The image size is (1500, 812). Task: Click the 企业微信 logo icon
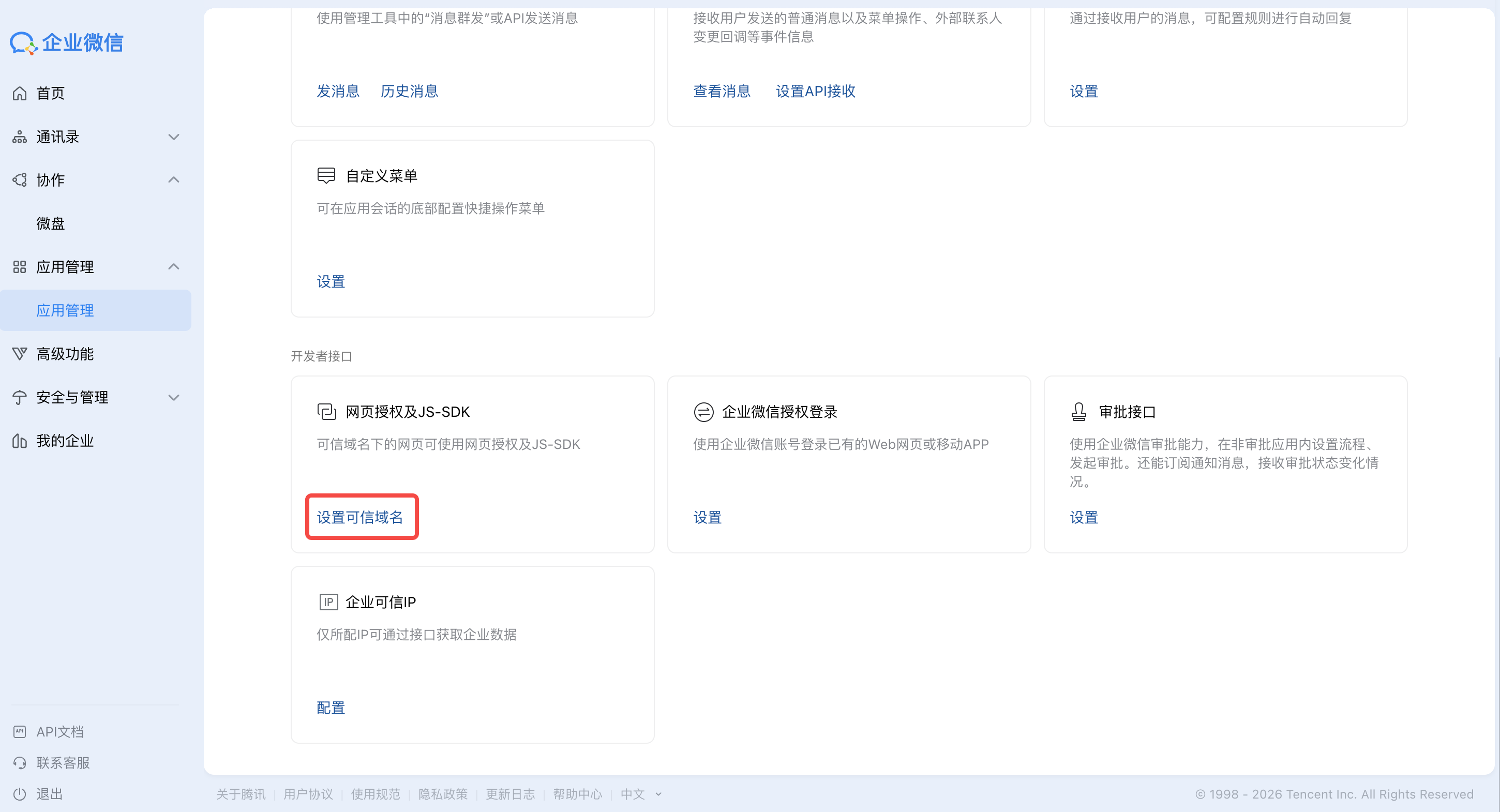[23, 42]
